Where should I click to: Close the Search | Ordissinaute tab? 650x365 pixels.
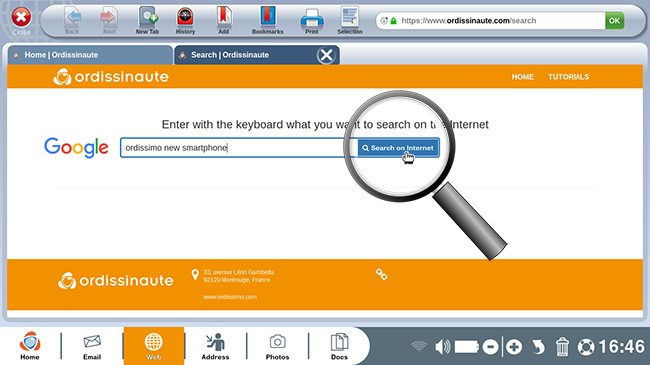(x=327, y=55)
